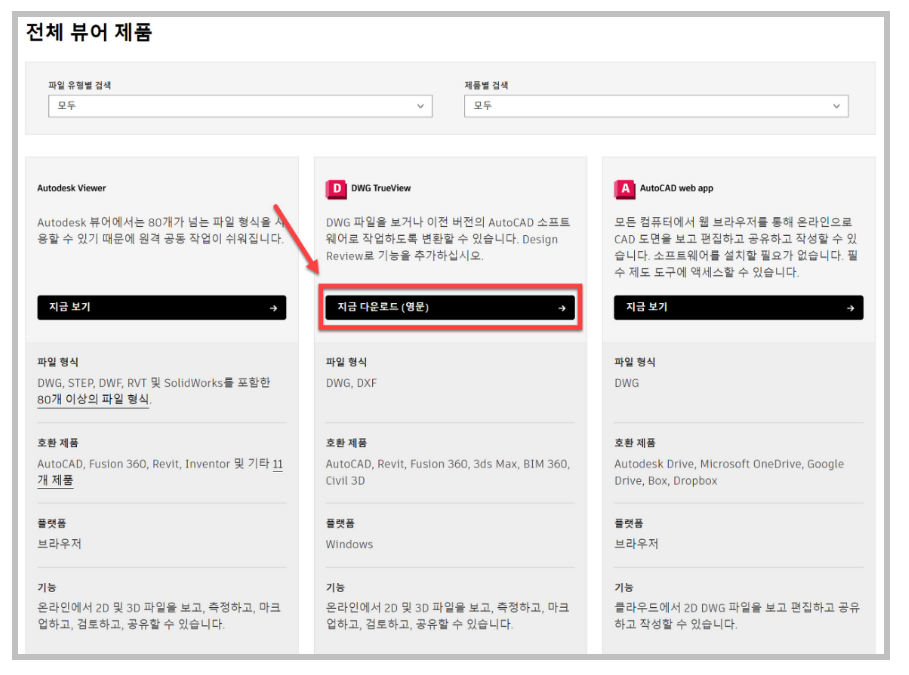The height and width of the screenshot is (675, 909).
Task: Click the Autodesk Viewer card title
Action: click(x=72, y=188)
